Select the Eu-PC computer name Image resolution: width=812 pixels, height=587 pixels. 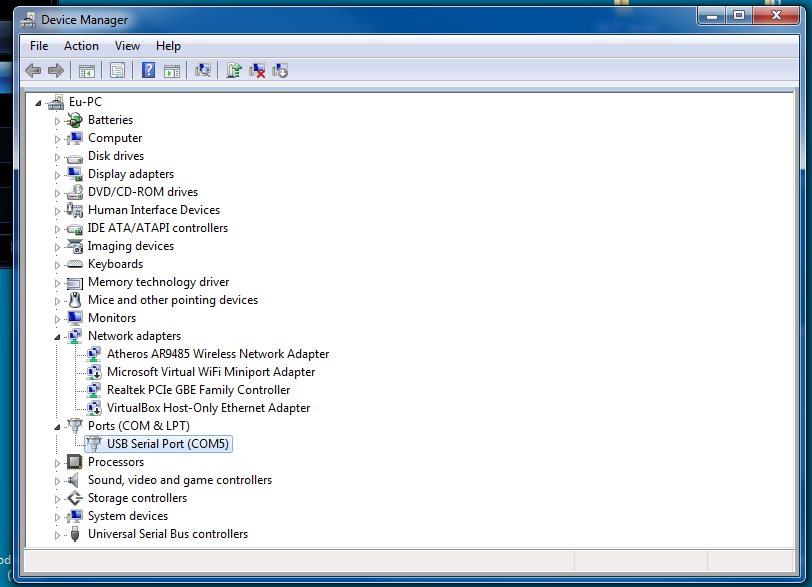[x=85, y=102]
